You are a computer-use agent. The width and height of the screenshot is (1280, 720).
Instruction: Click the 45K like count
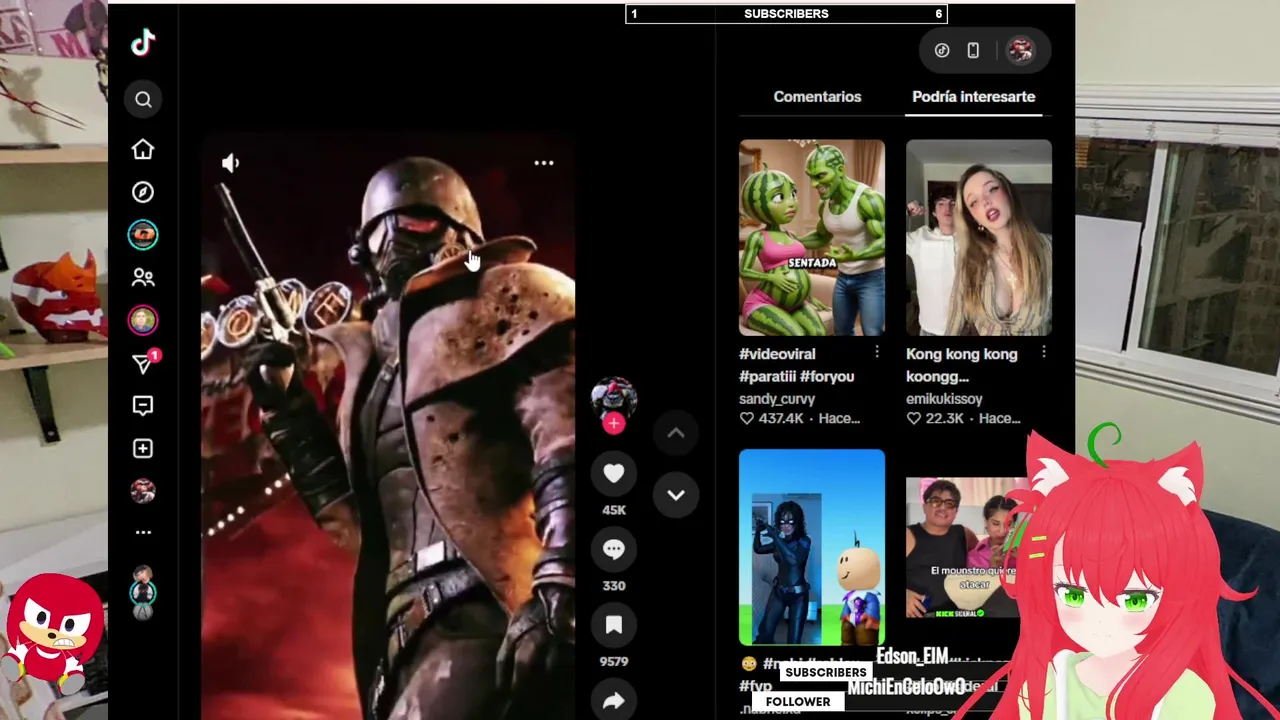(614, 510)
